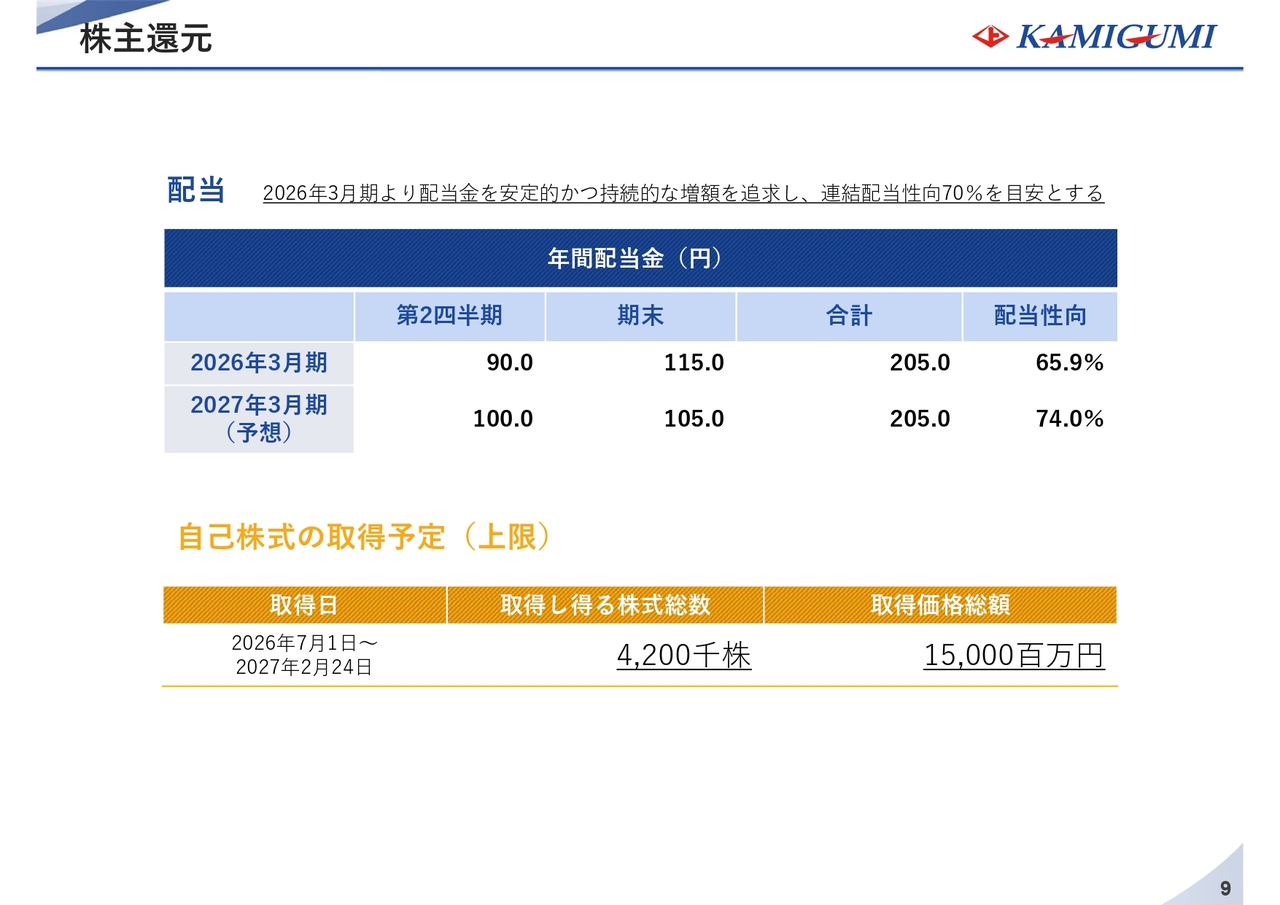Click the KAMIGUMI logo

(x=1095, y=37)
